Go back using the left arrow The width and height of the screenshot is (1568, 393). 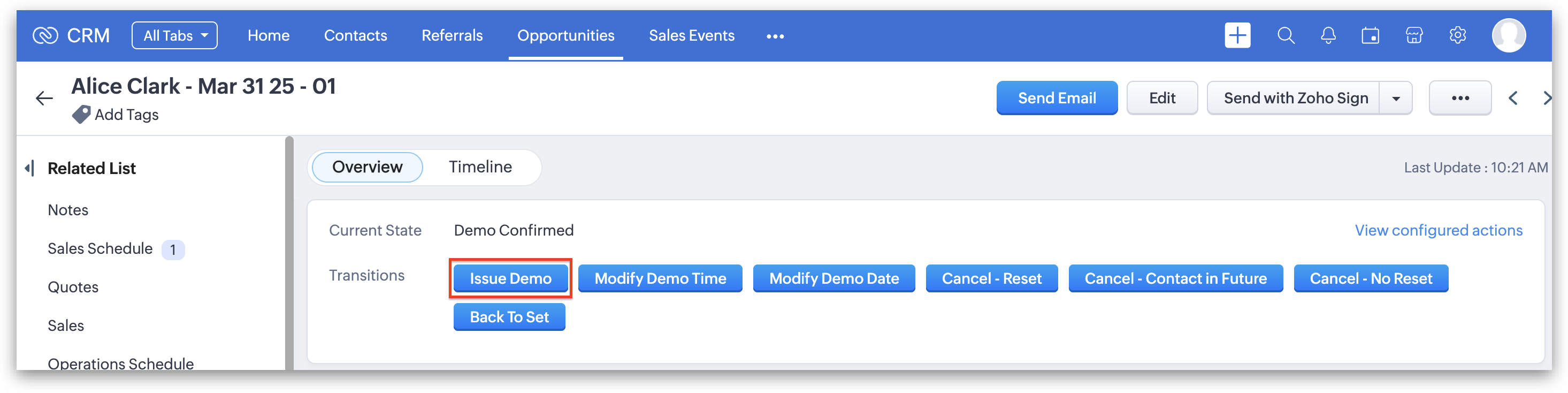(x=44, y=98)
